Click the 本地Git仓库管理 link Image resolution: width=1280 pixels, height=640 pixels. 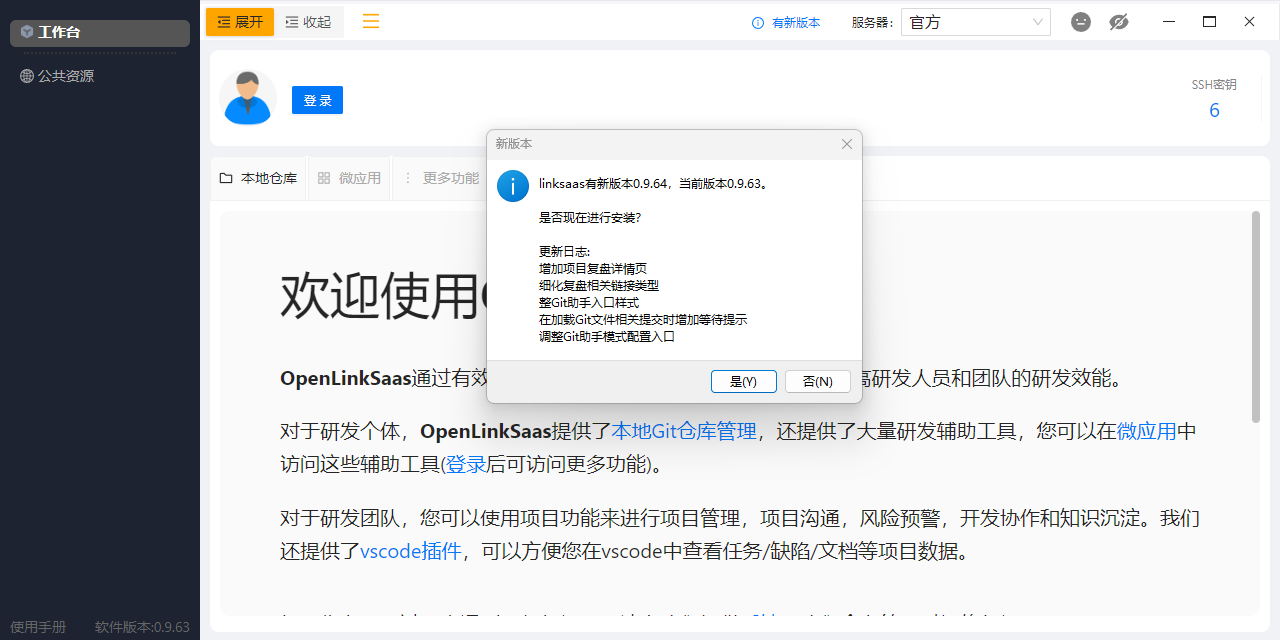684,431
